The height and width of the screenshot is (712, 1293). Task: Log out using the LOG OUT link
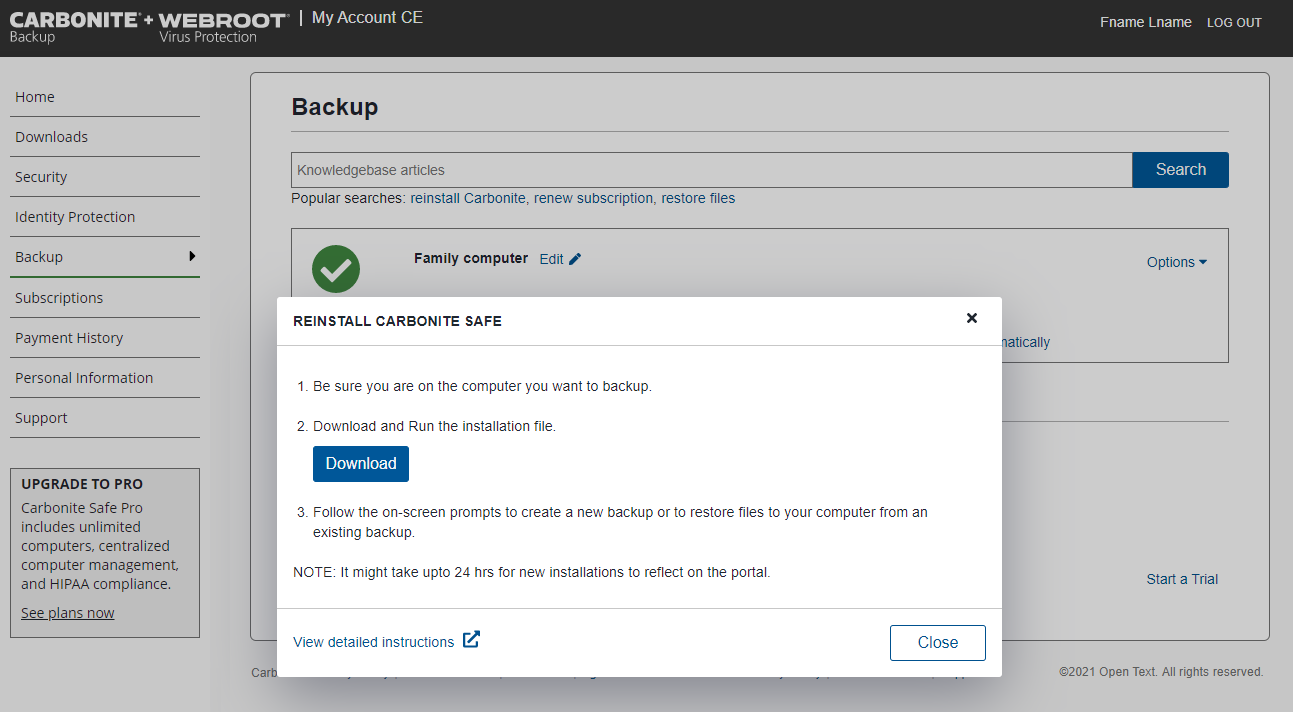click(1234, 23)
